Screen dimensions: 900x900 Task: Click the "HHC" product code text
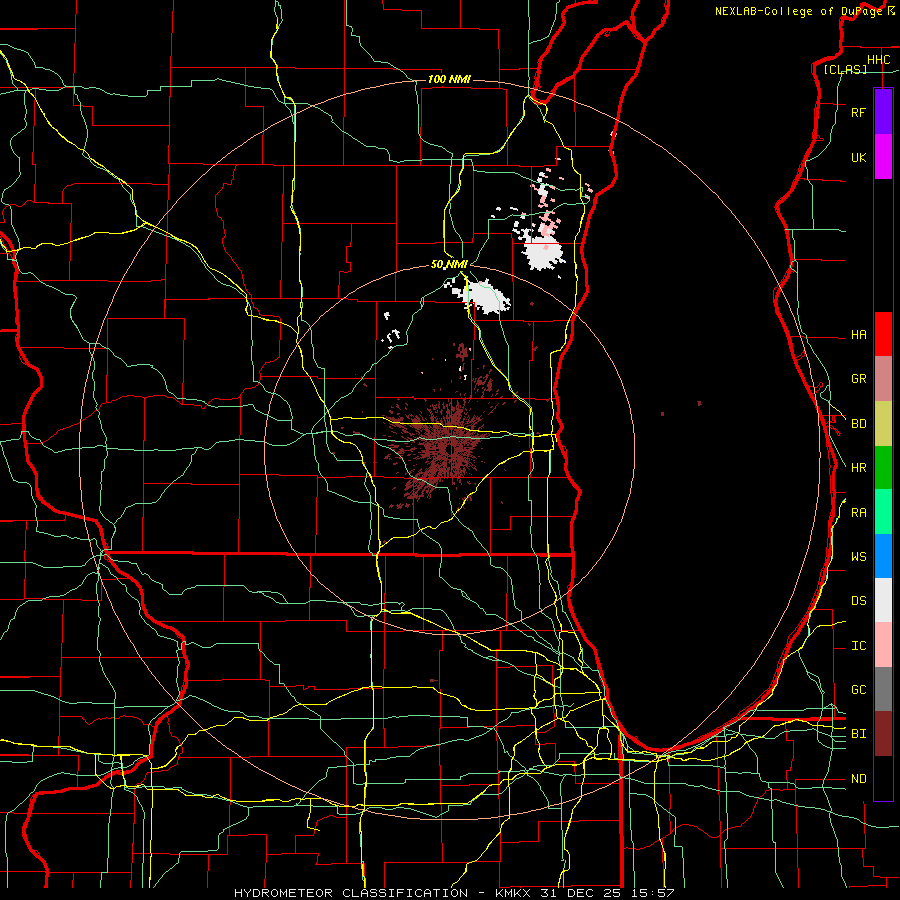pyautogui.click(x=878, y=60)
